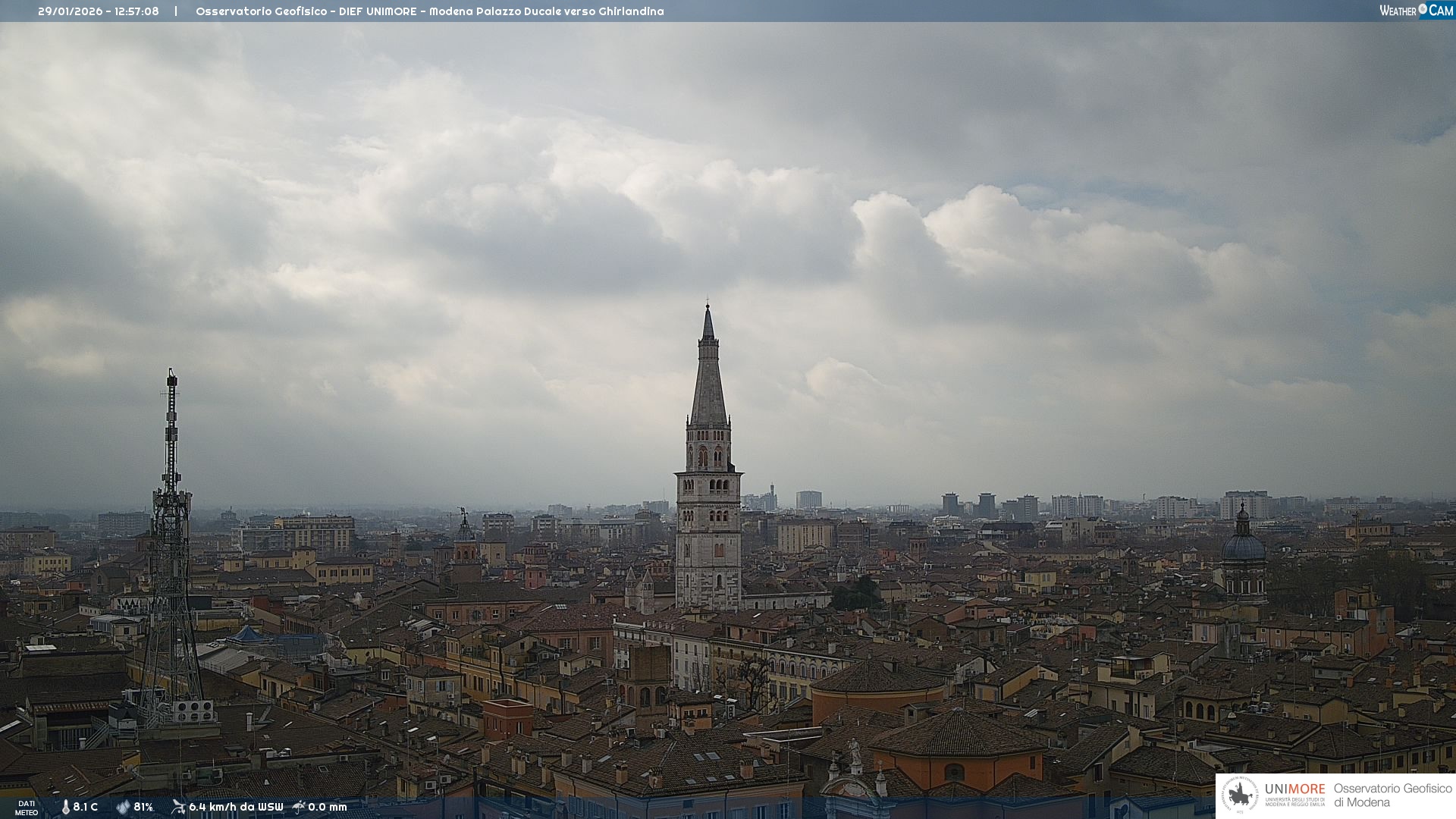
Task: Click the UNIMORE wordmark text
Action: [1294, 789]
